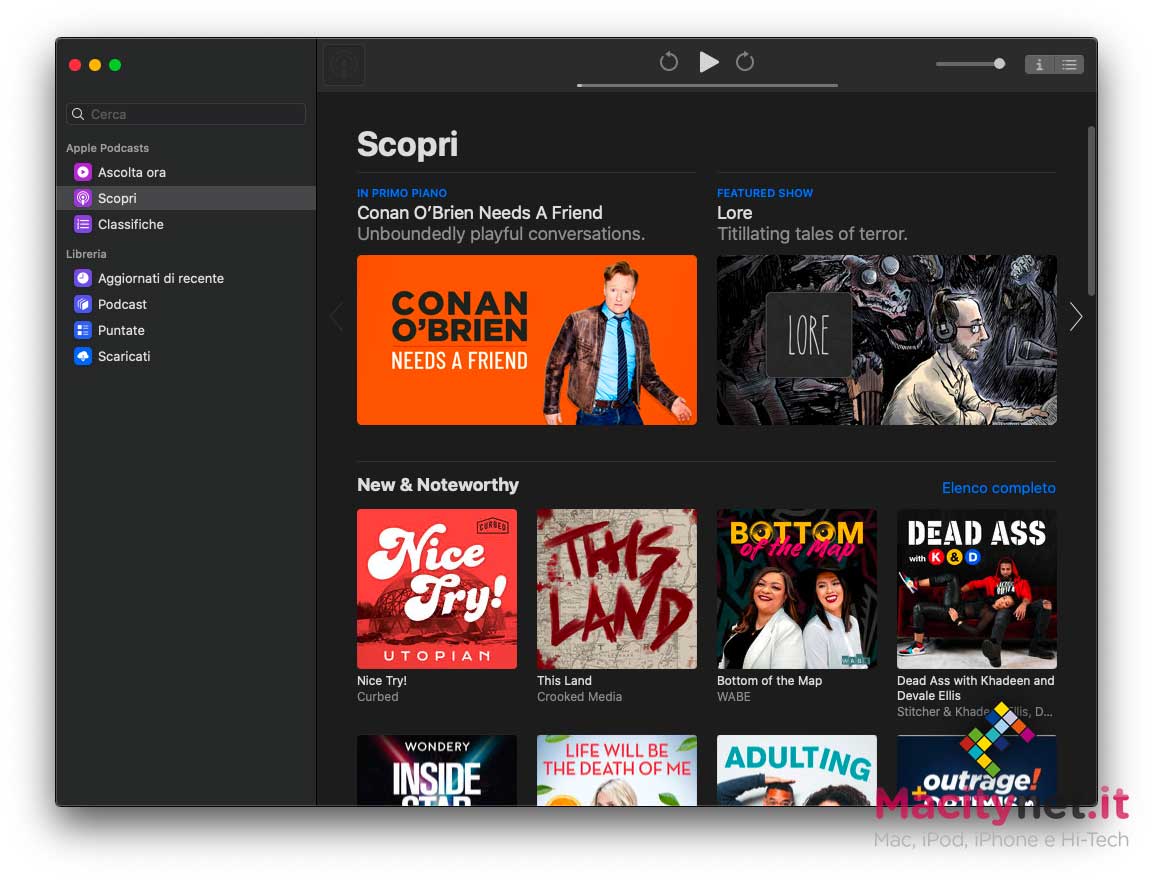The width and height of the screenshot is (1153, 880).
Task: Open Nice Try! podcast artwork
Action: pyautogui.click(x=437, y=589)
